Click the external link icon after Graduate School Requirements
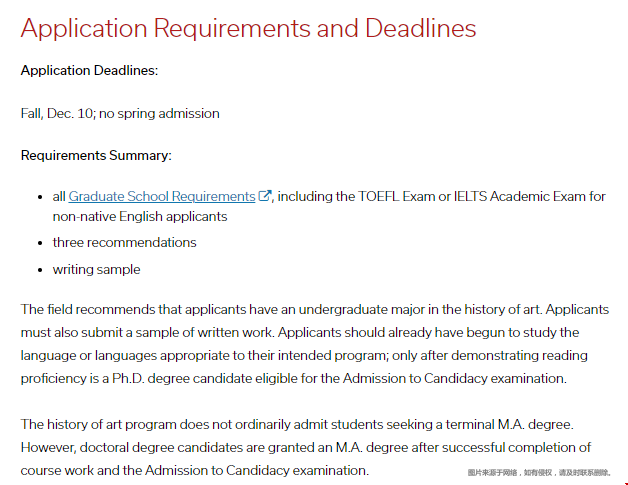Image resolution: width=628 pixels, height=485 pixels. [x=265, y=196]
